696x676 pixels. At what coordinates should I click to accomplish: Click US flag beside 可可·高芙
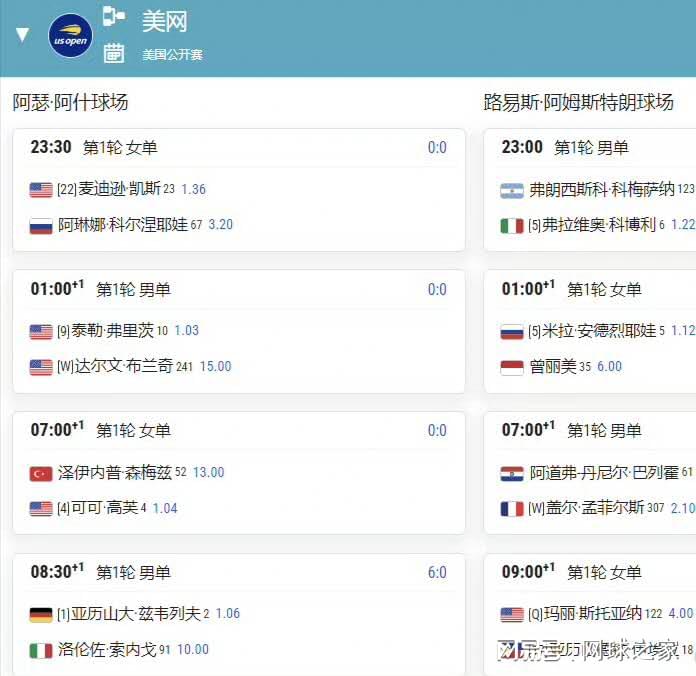click(41, 509)
